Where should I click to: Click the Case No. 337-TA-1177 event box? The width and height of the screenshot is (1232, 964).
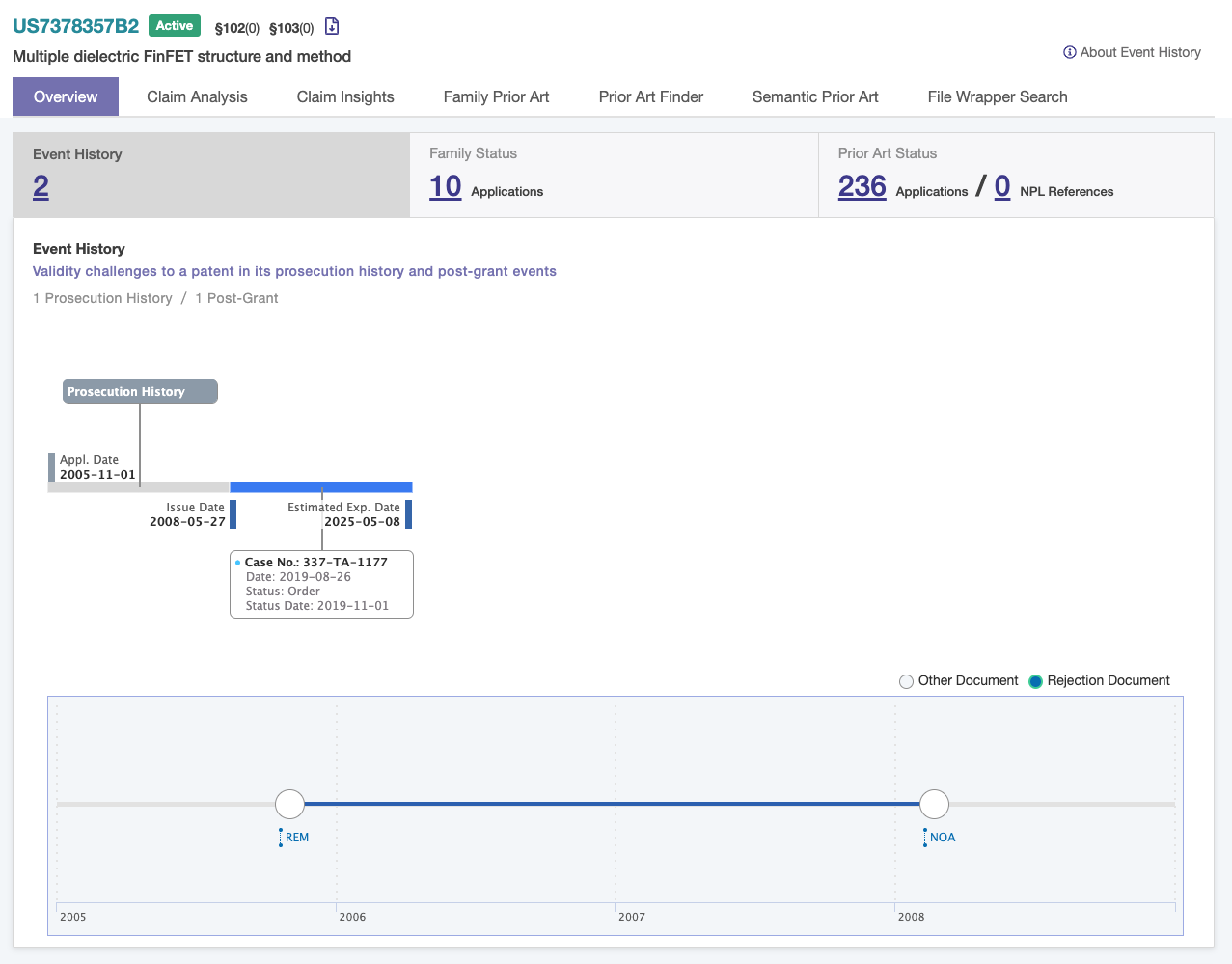pyautogui.click(x=321, y=584)
